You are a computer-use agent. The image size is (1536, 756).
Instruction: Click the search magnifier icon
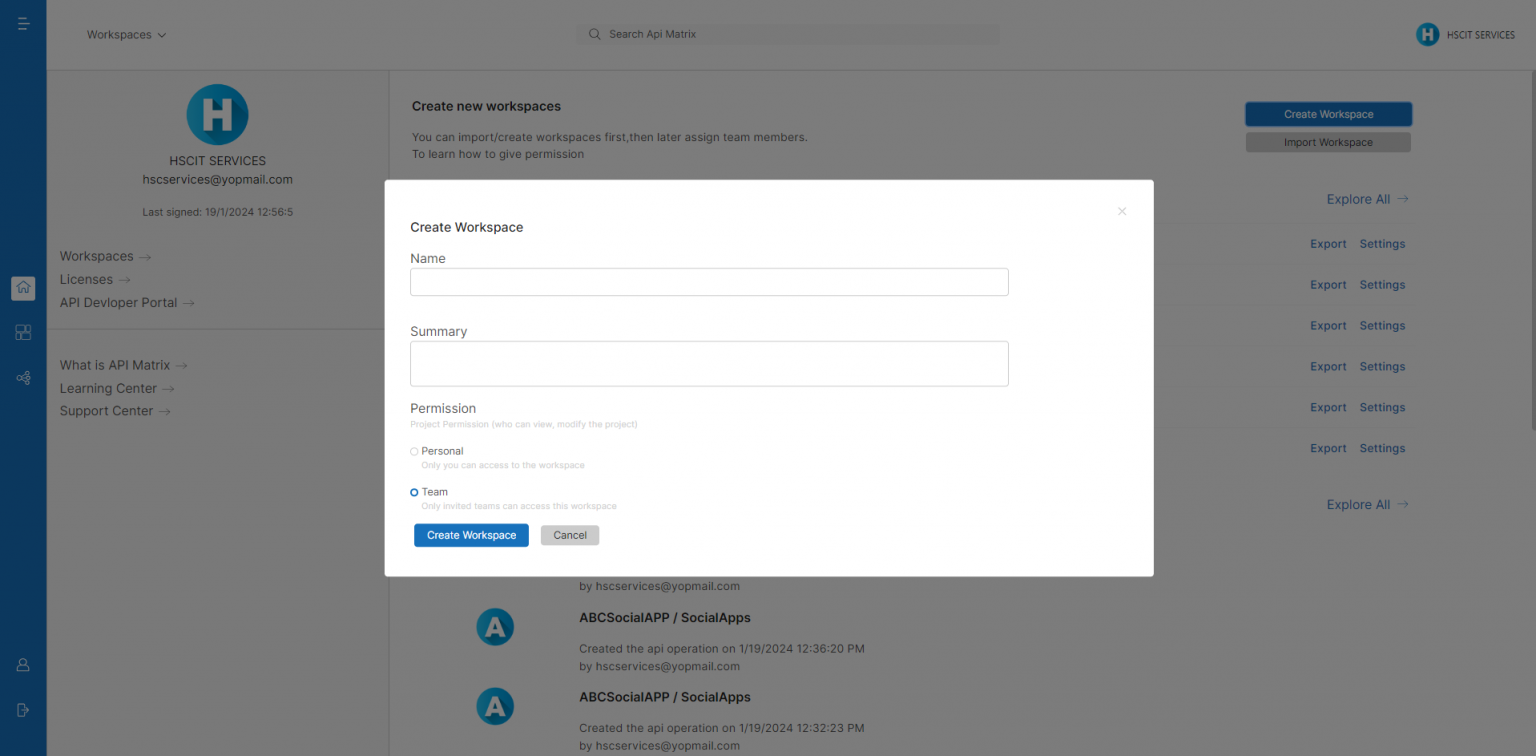coord(594,33)
